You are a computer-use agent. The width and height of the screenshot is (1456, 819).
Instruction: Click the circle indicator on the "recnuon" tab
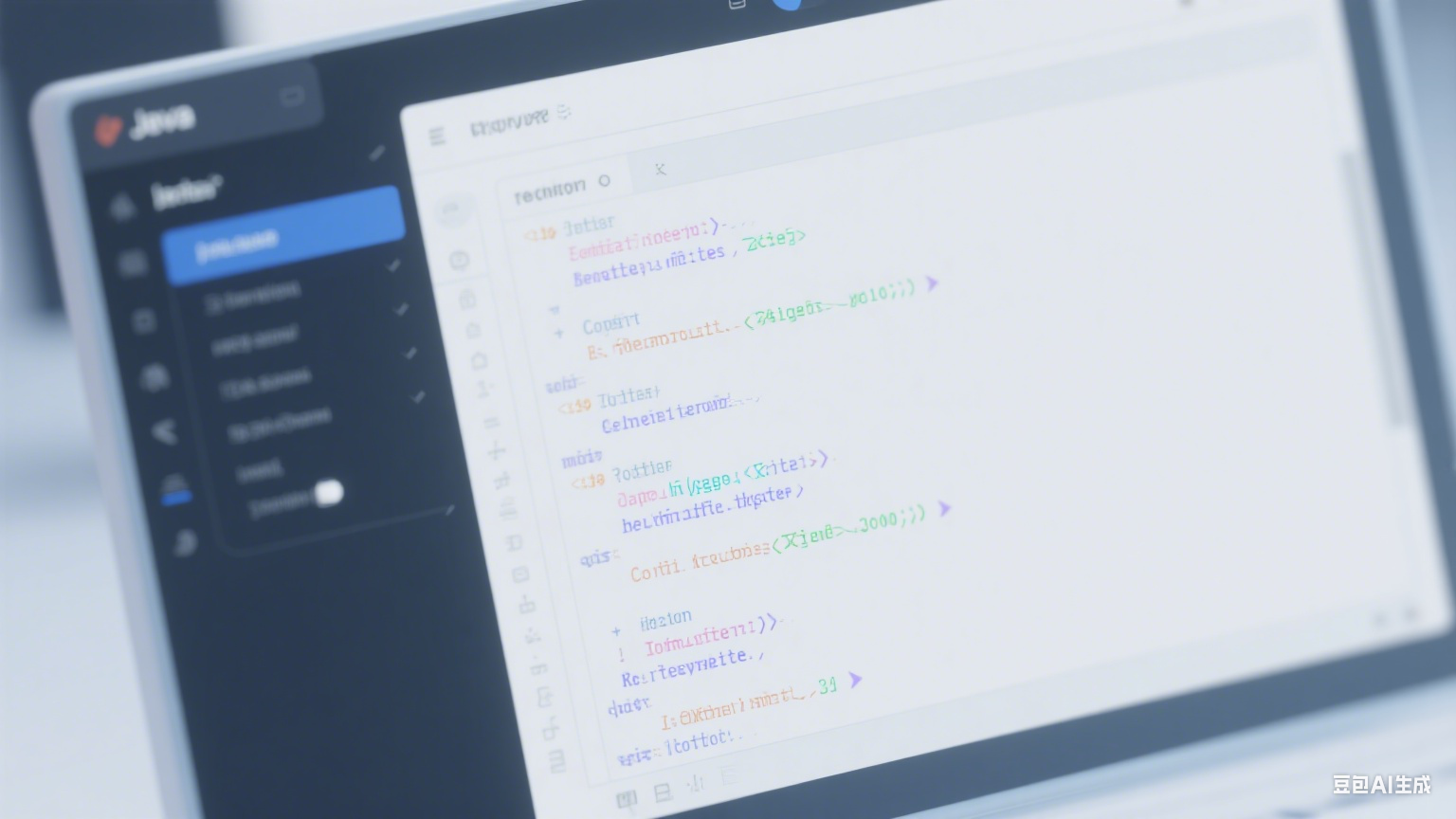605,180
